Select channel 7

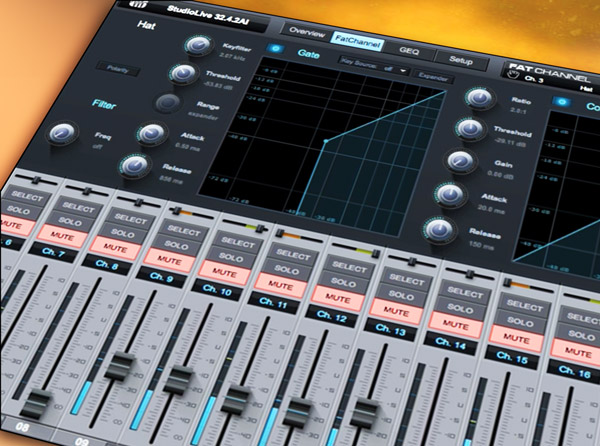(x=79, y=207)
